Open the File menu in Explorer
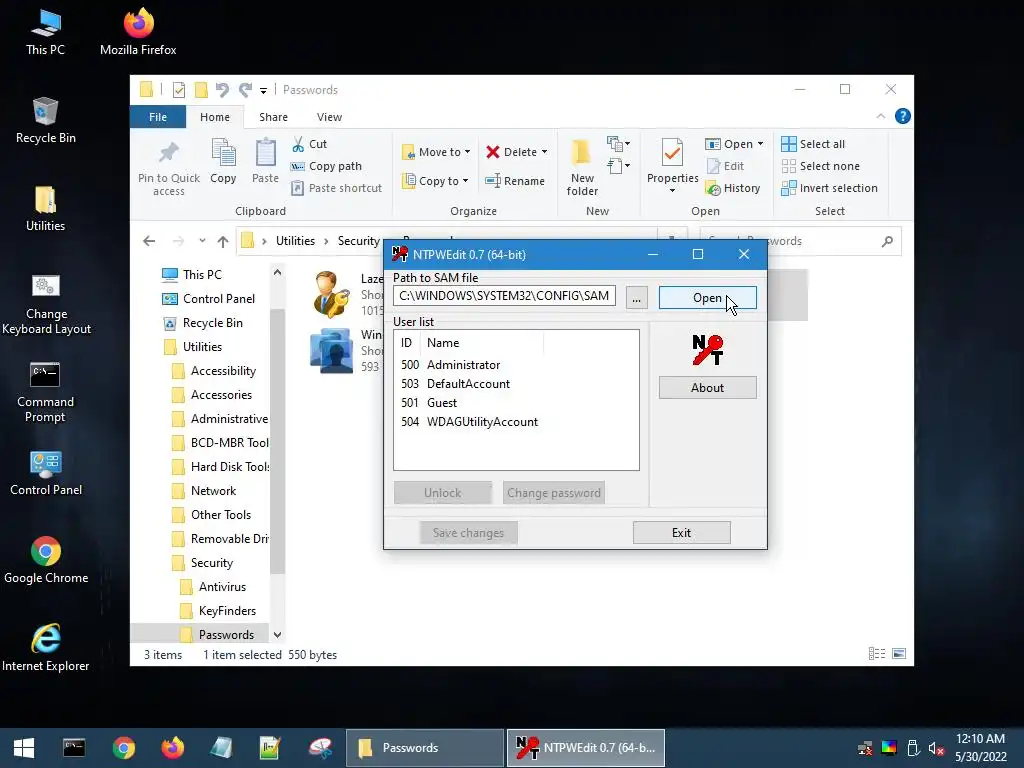 click(x=157, y=117)
